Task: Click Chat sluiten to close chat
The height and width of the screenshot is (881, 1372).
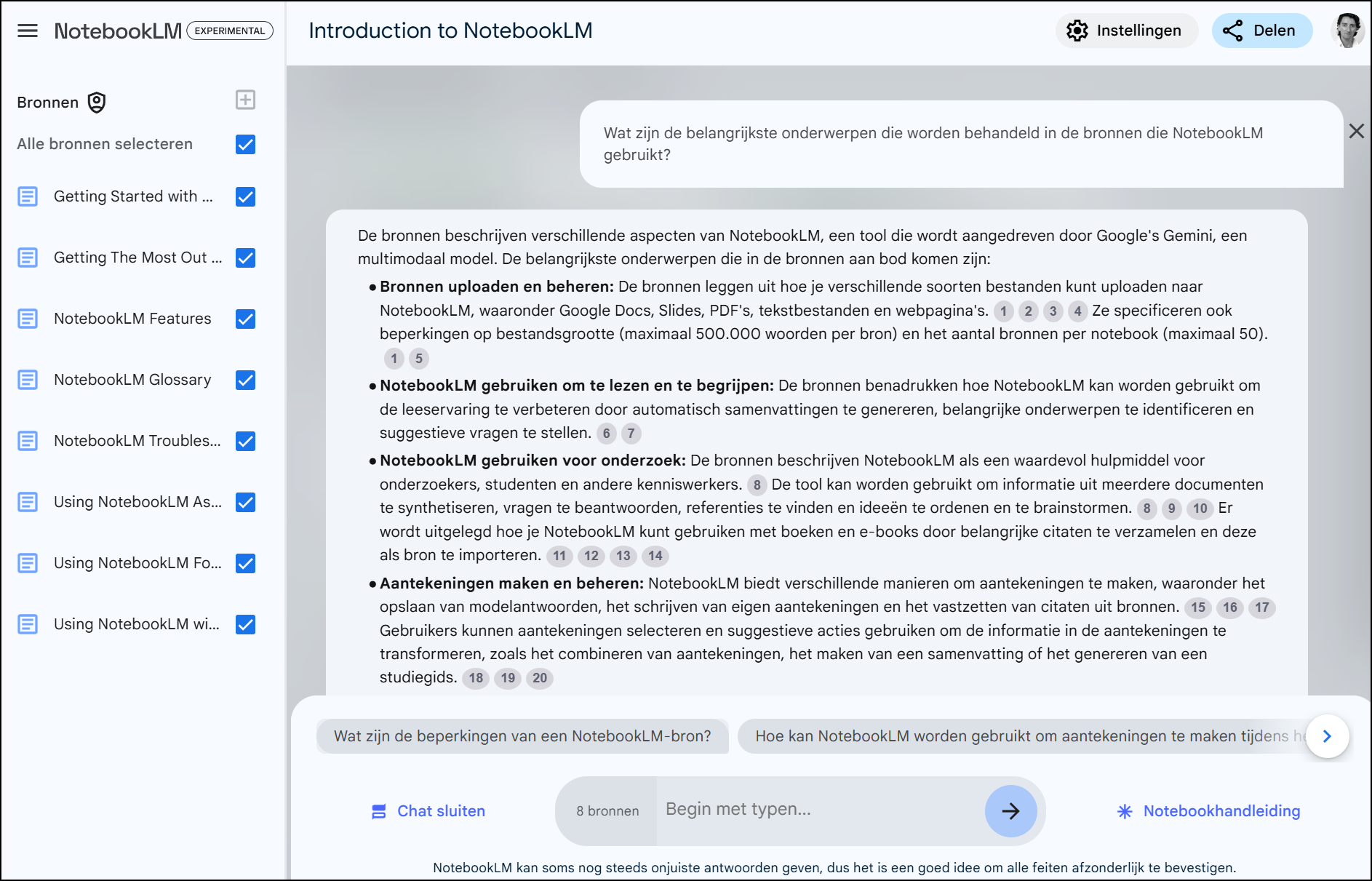Action: [428, 811]
